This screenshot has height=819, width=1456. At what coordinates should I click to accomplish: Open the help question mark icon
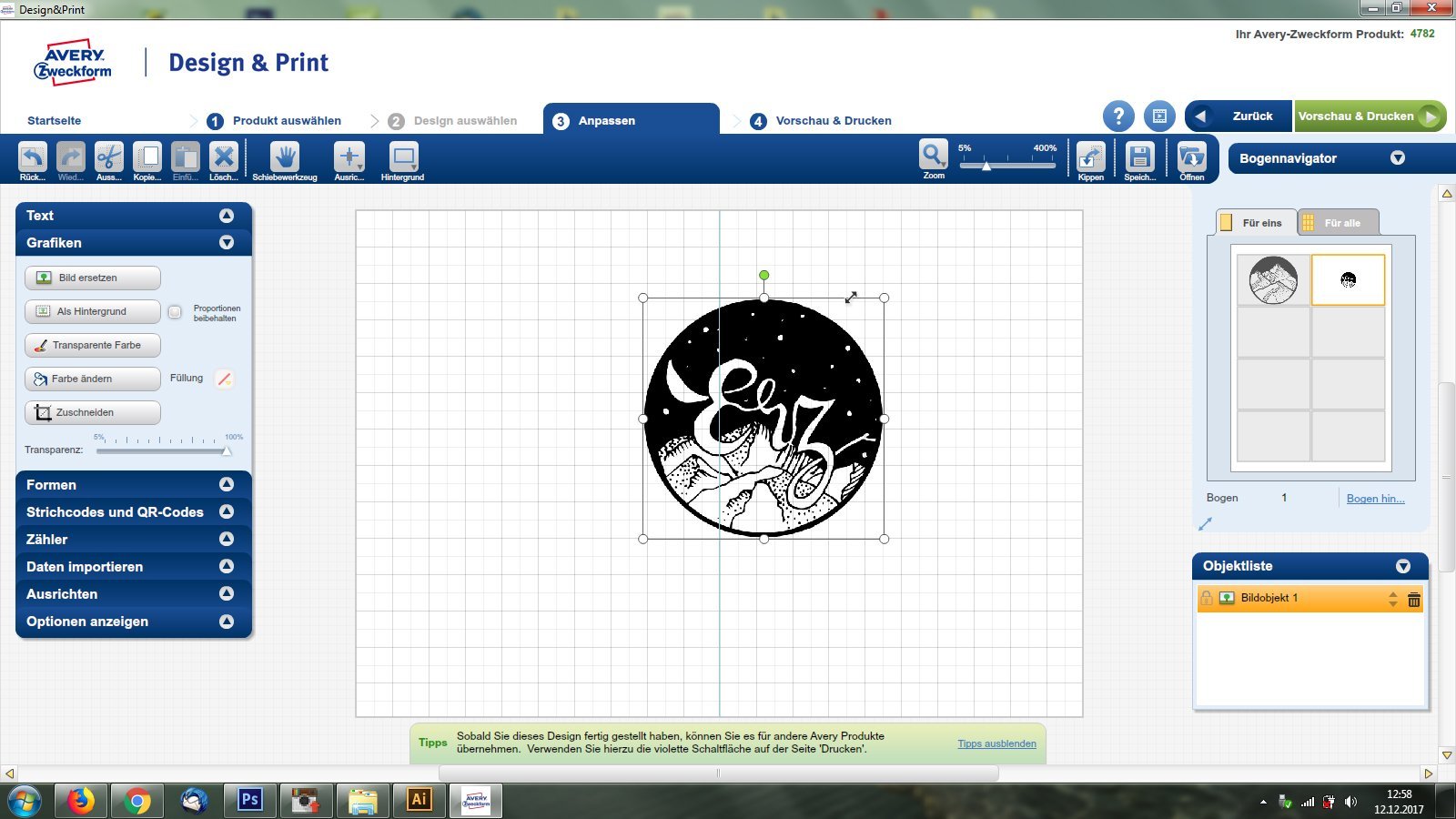tap(1118, 116)
